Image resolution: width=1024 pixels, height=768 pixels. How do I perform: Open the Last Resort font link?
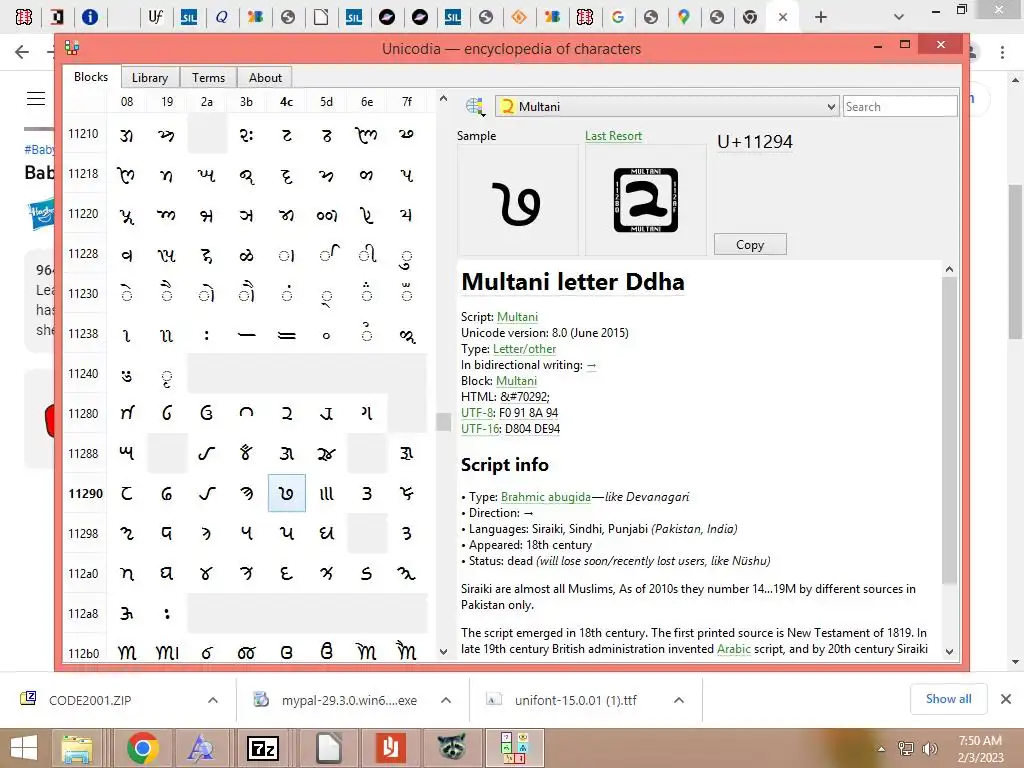(613, 136)
